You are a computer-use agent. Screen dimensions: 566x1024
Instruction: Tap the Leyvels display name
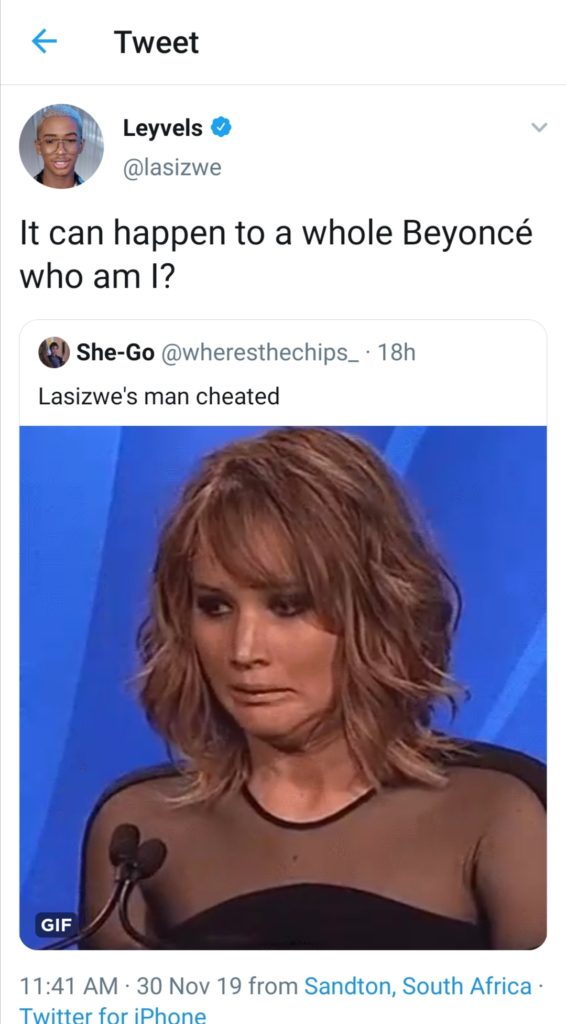point(163,128)
